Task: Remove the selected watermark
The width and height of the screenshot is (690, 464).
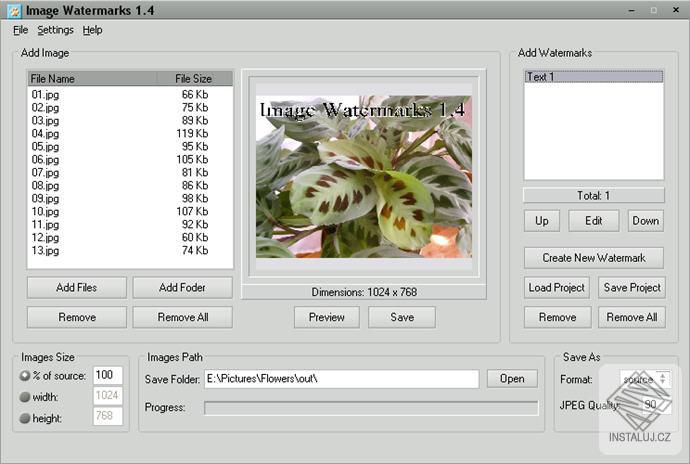Action: click(558, 317)
